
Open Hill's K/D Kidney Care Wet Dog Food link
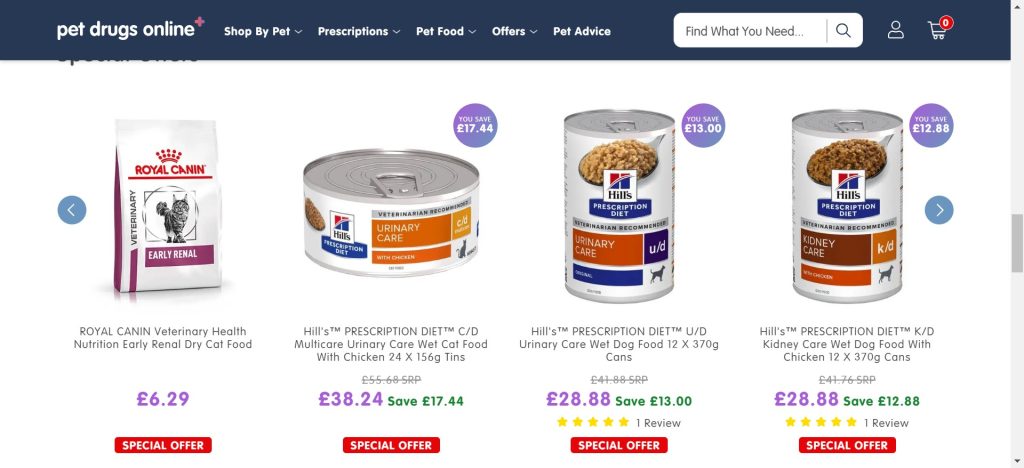(847, 344)
